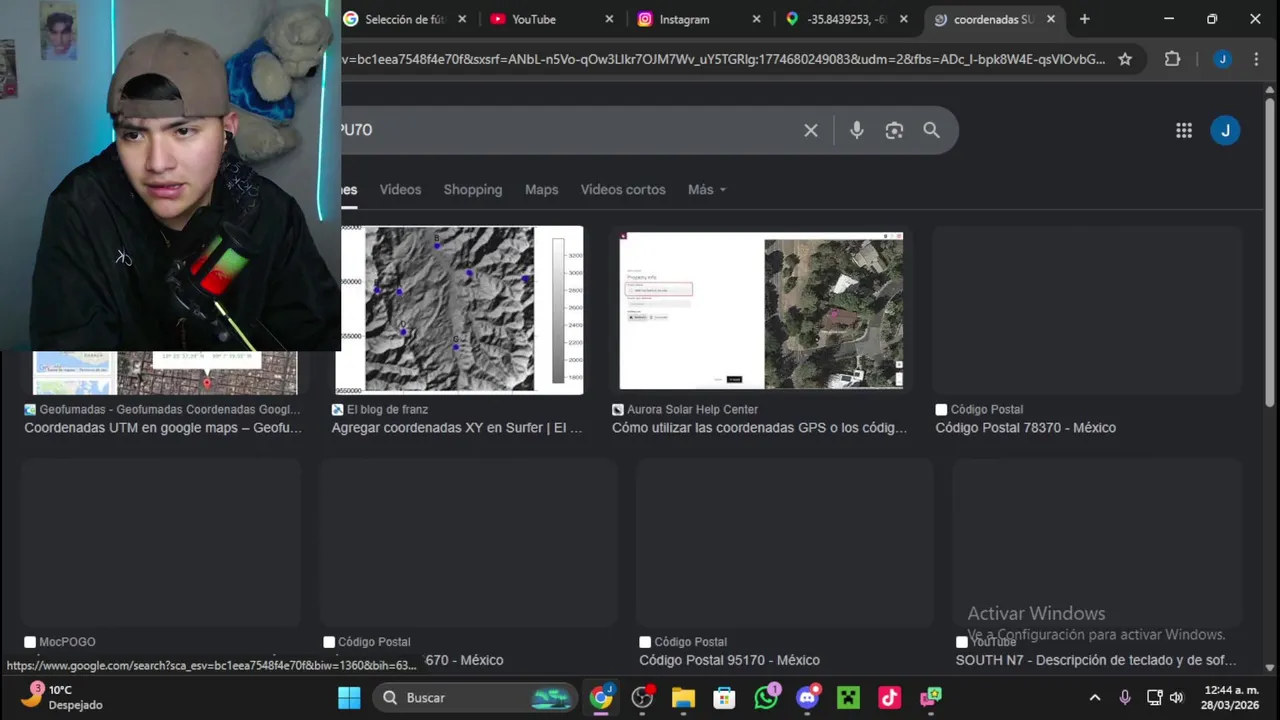The image size is (1280, 720).
Task: Select the Videos search filter
Action: tap(400, 189)
